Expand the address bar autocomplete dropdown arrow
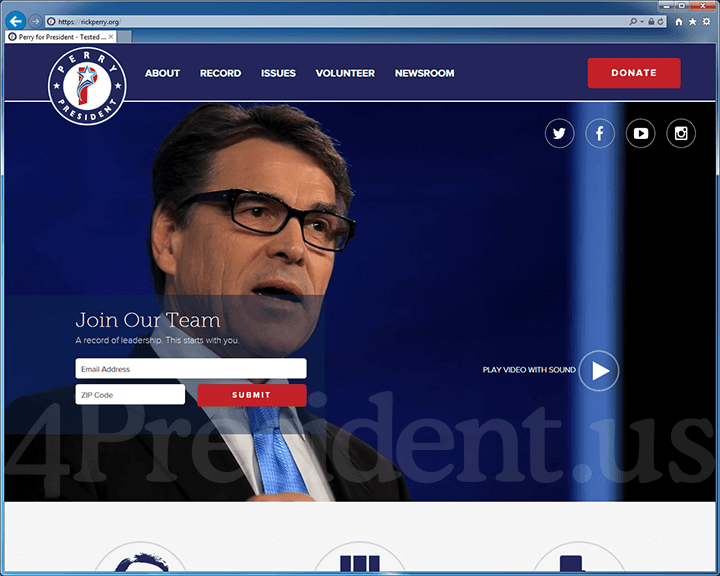 click(x=642, y=22)
